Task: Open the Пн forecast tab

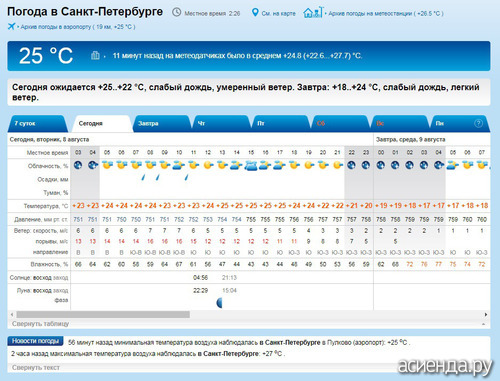Action: point(459,124)
